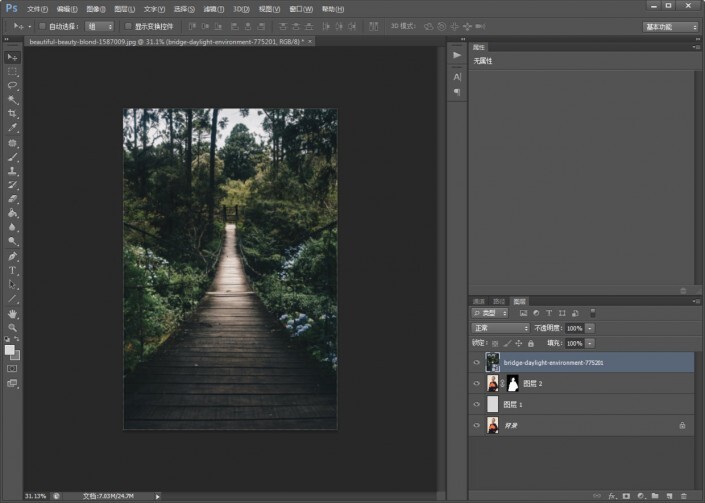Open the blend mode 正常 dropdown
The image size is (705, 503).
click(500, 328)
